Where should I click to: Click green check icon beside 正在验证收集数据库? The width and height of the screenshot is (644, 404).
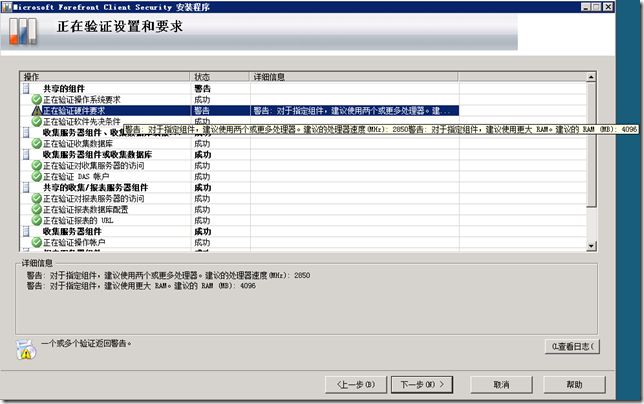coord(37,143)
